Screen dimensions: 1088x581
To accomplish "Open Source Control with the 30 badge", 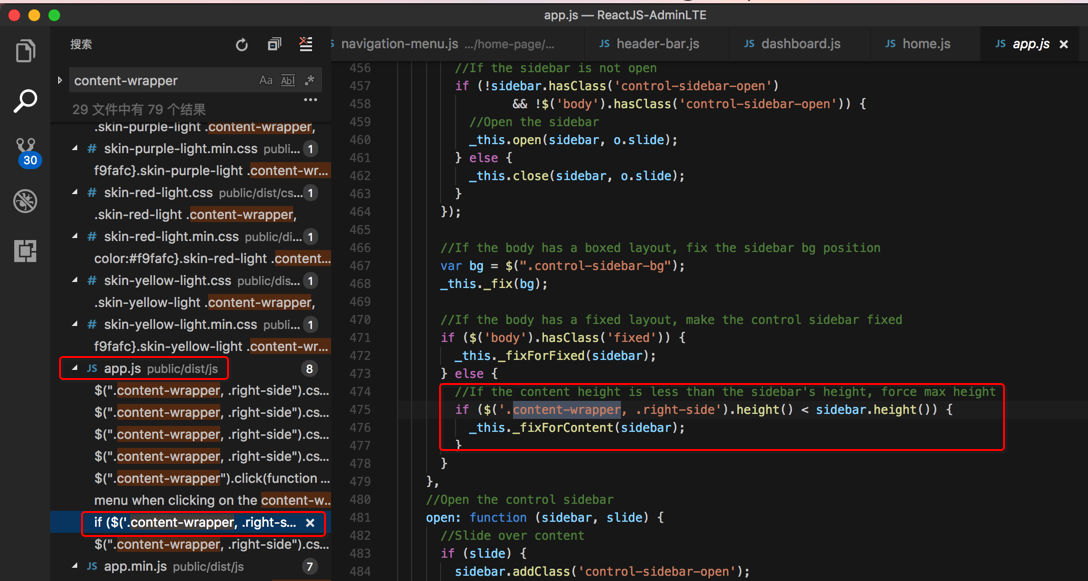I will 26,152.
